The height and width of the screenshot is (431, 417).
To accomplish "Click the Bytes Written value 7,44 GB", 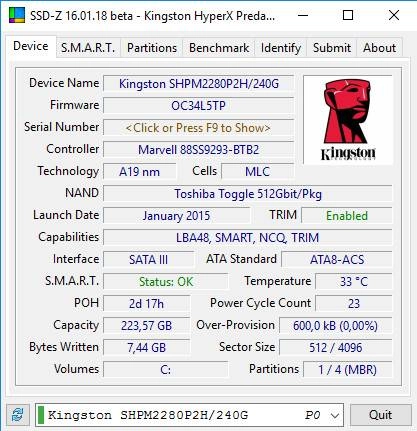I will click(x=146, y=348).
